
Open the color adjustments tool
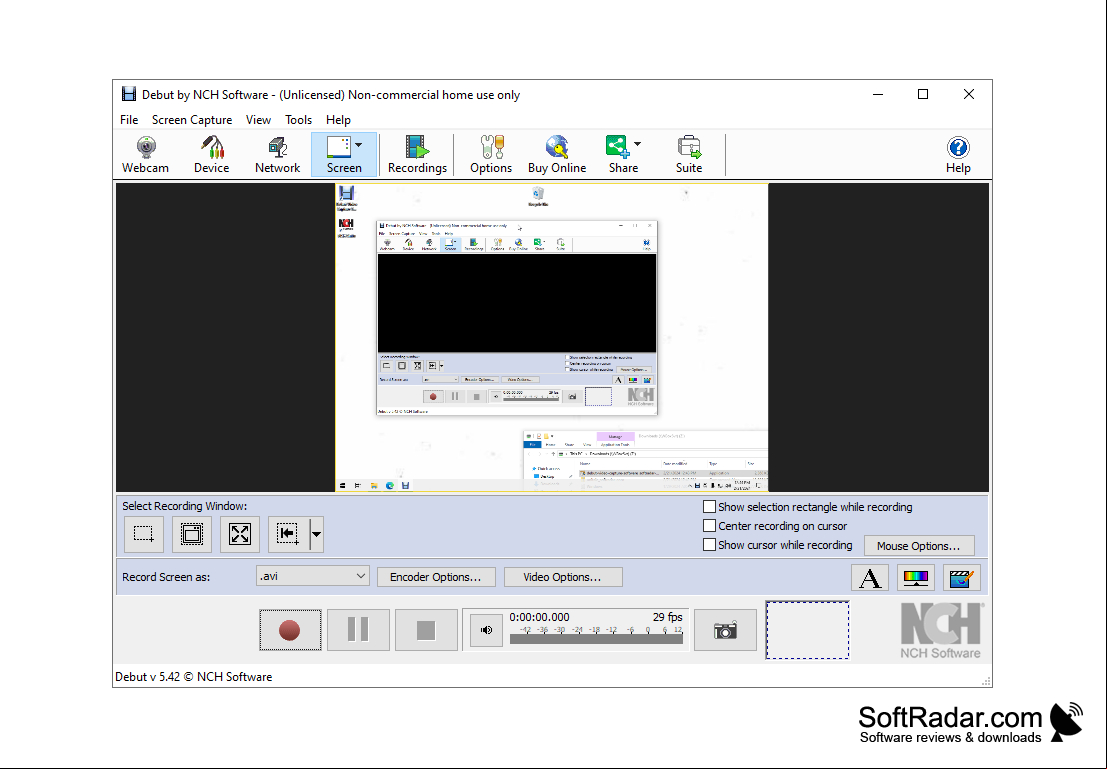916,578
